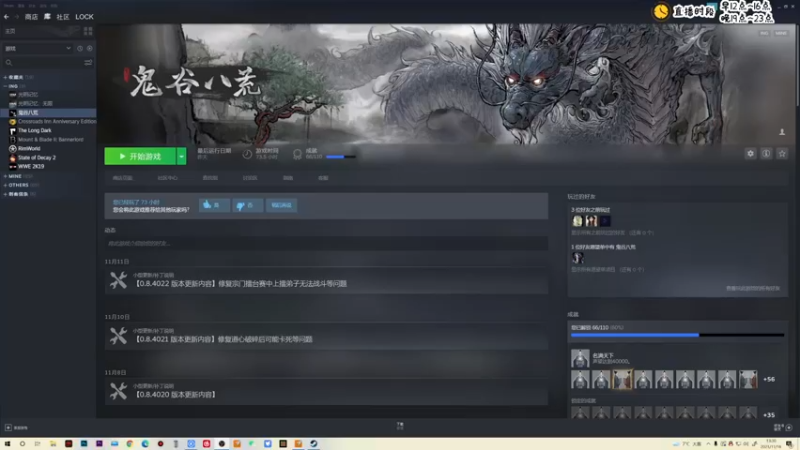The width and height of the screenshot is (800, 450).
Task: Sort library by recent activity clock icon
Action: (x=80, y=48)
